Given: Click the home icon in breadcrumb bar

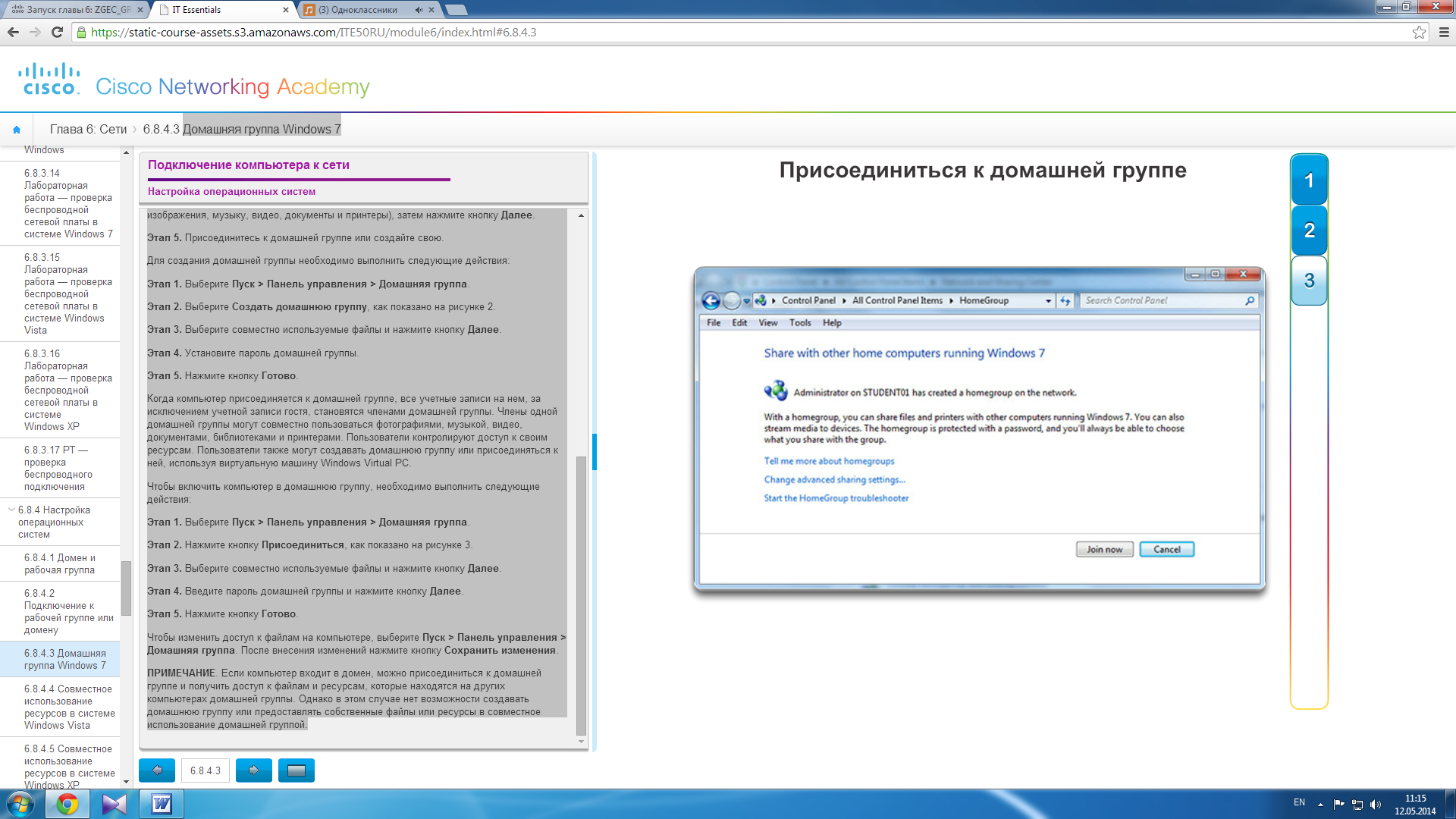Looking at the screenshot, I should pyautogui.click(x=17, y=130).
